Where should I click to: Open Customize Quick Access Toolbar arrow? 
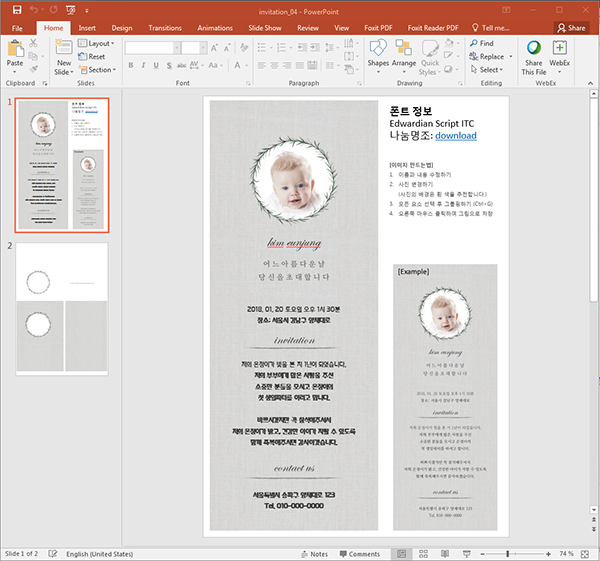87,11
